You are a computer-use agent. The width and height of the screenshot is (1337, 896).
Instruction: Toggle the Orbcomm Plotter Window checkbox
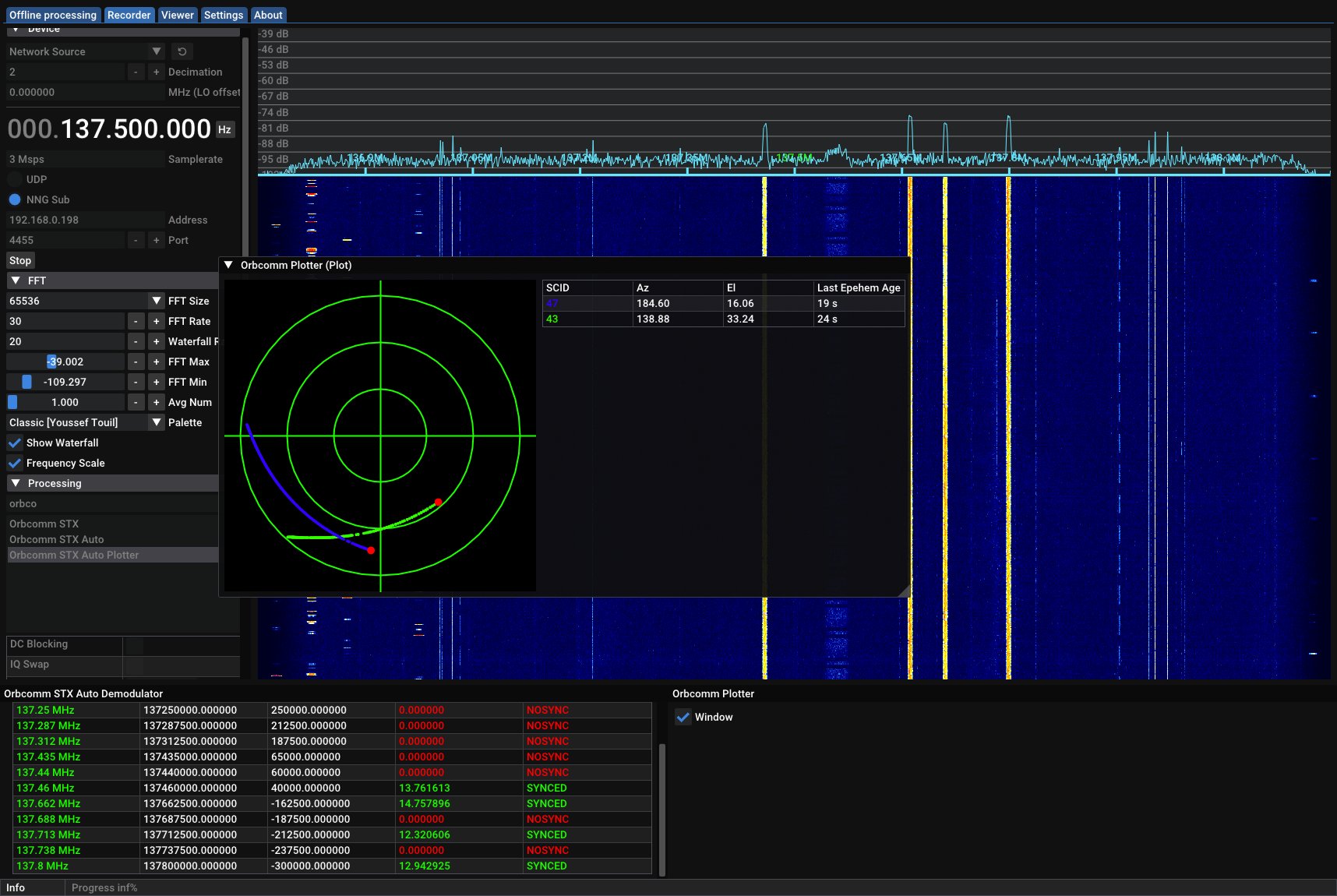[683, 717]
